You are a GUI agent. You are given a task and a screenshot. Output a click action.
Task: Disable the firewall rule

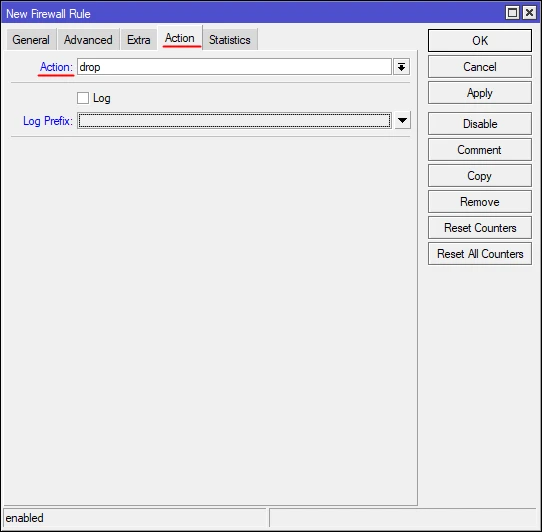click(480, 124)
